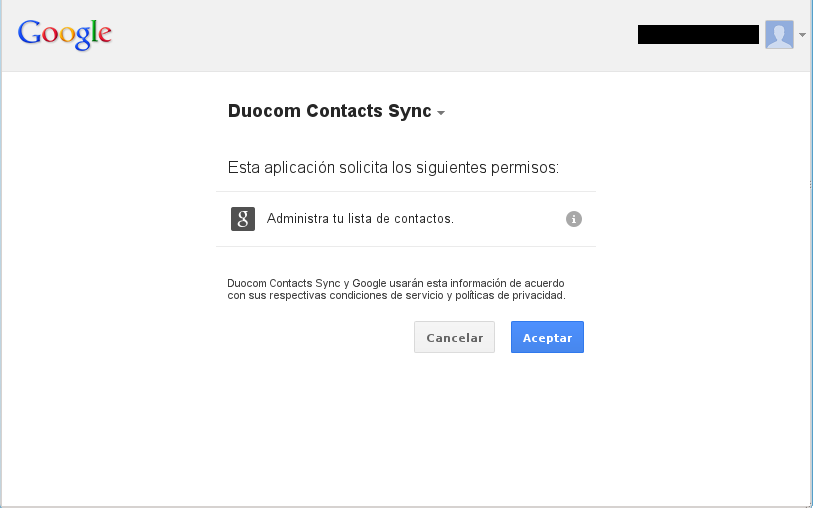Click the dark Google 'g' permission icon
The height and width of the screenshot is (508, 813).
pos(243,219)
